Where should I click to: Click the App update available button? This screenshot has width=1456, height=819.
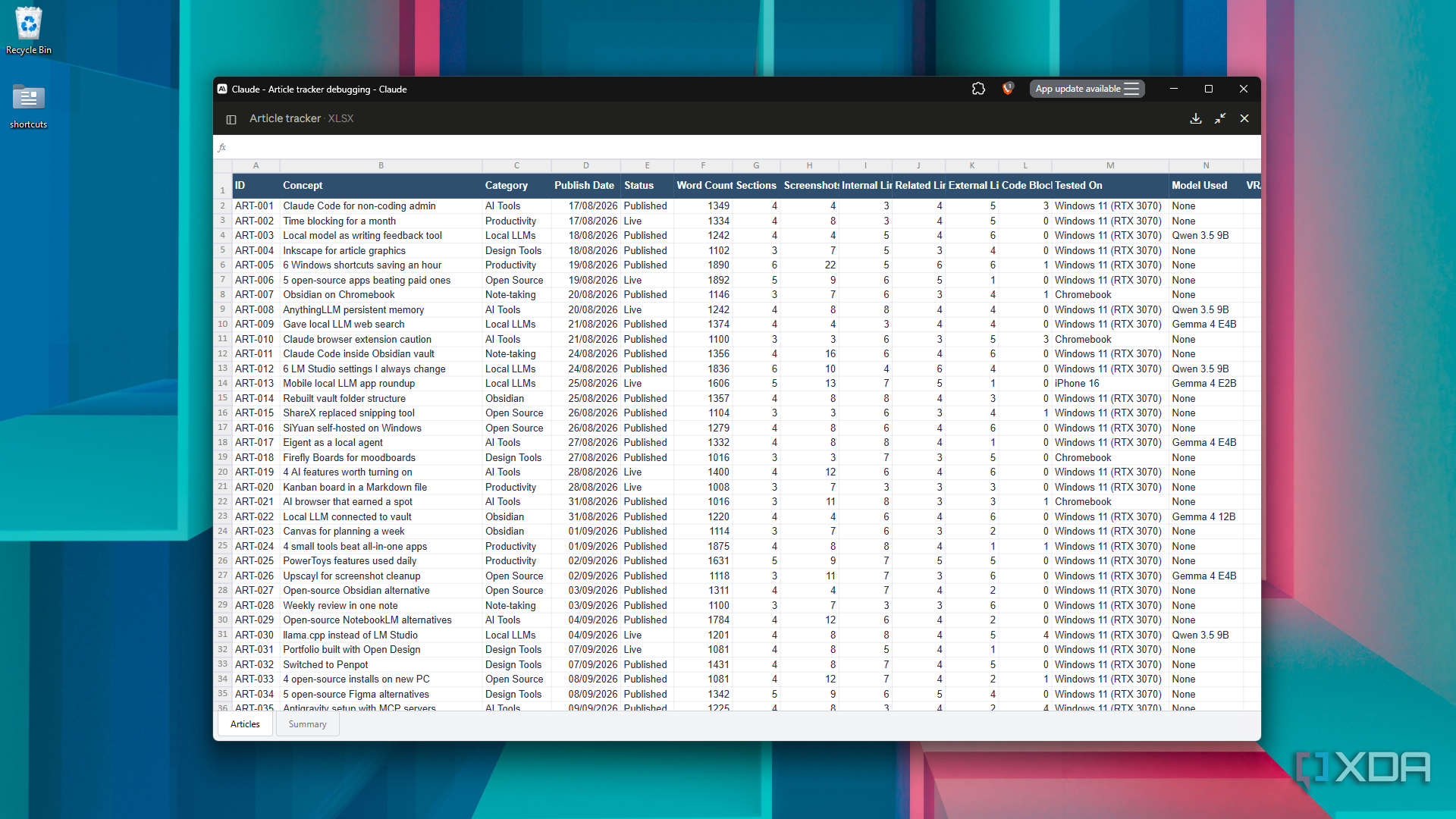(1087, 89)
